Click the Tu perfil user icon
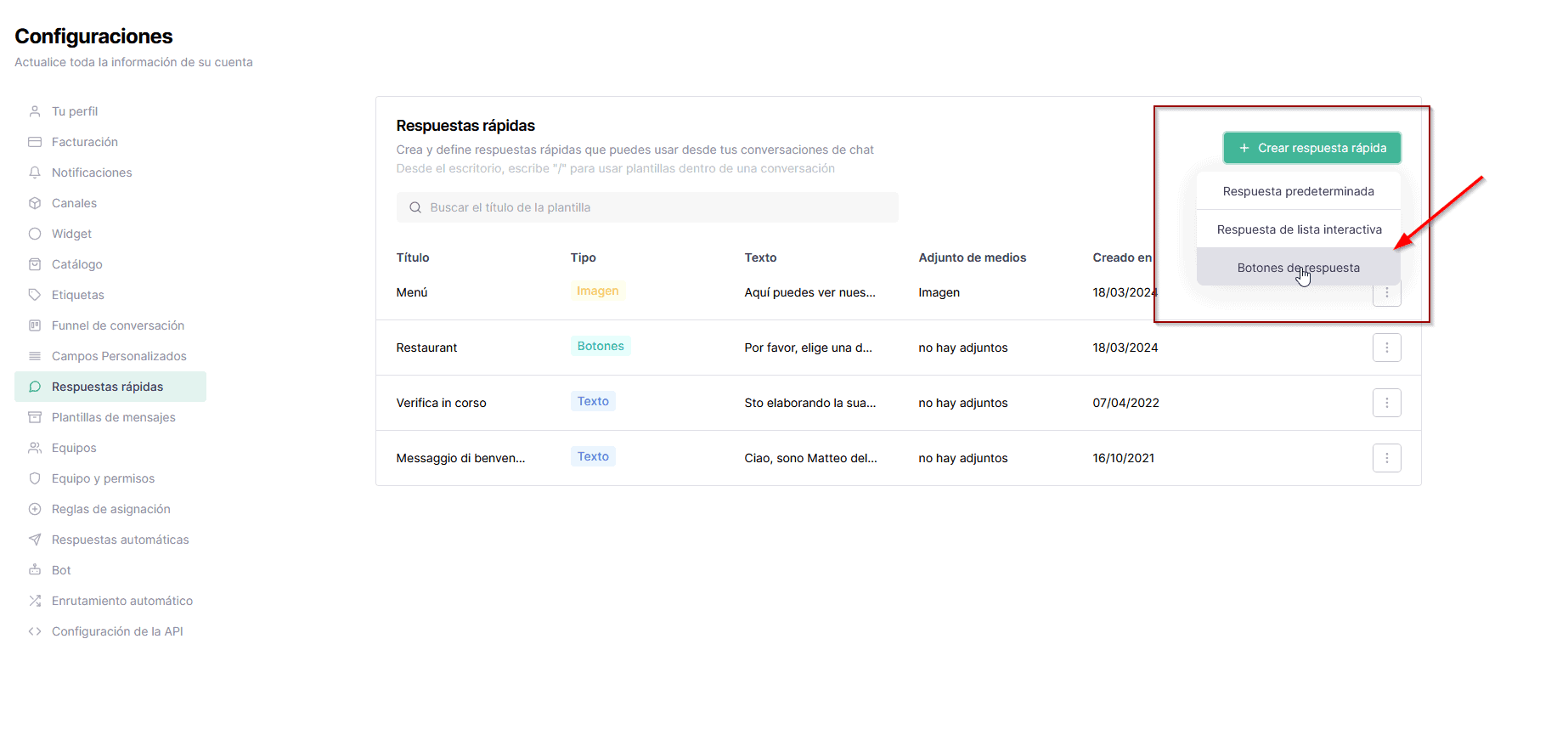Image resolution: width=1568 pixels, height=735 pixels. coord(35,111)
